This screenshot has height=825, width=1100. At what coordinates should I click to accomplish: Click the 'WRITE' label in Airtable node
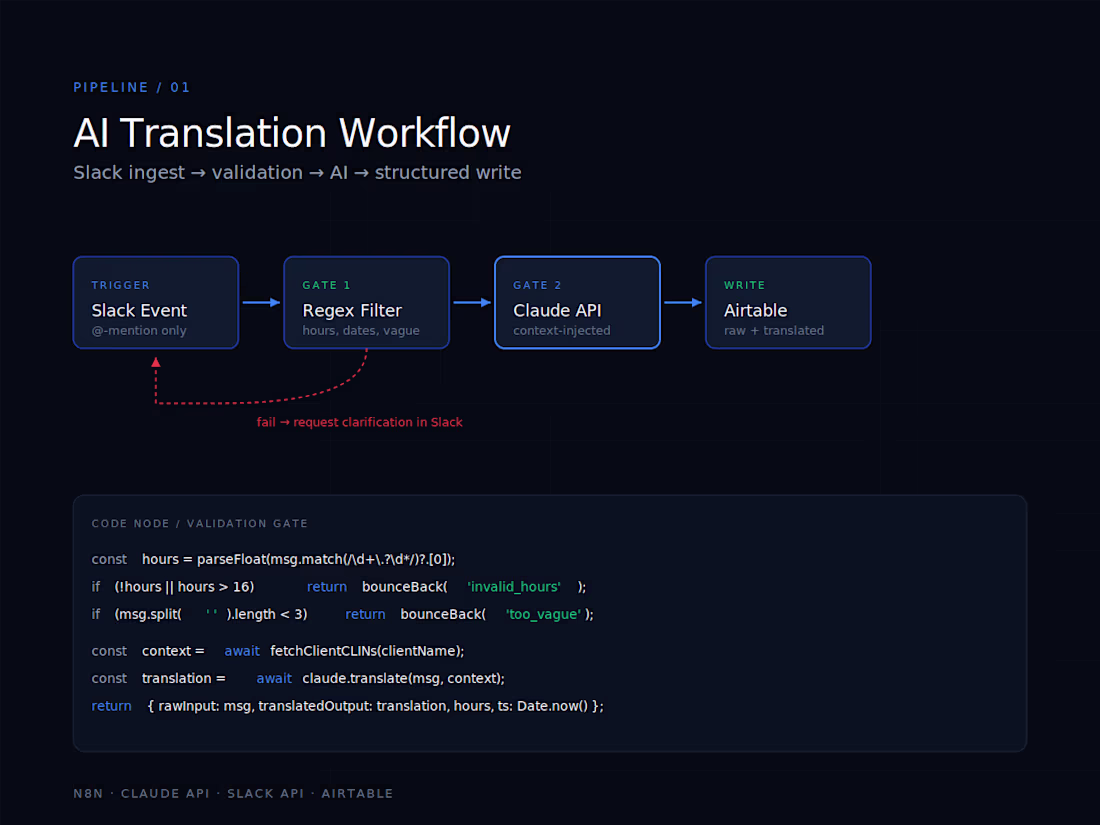(744, 286)
